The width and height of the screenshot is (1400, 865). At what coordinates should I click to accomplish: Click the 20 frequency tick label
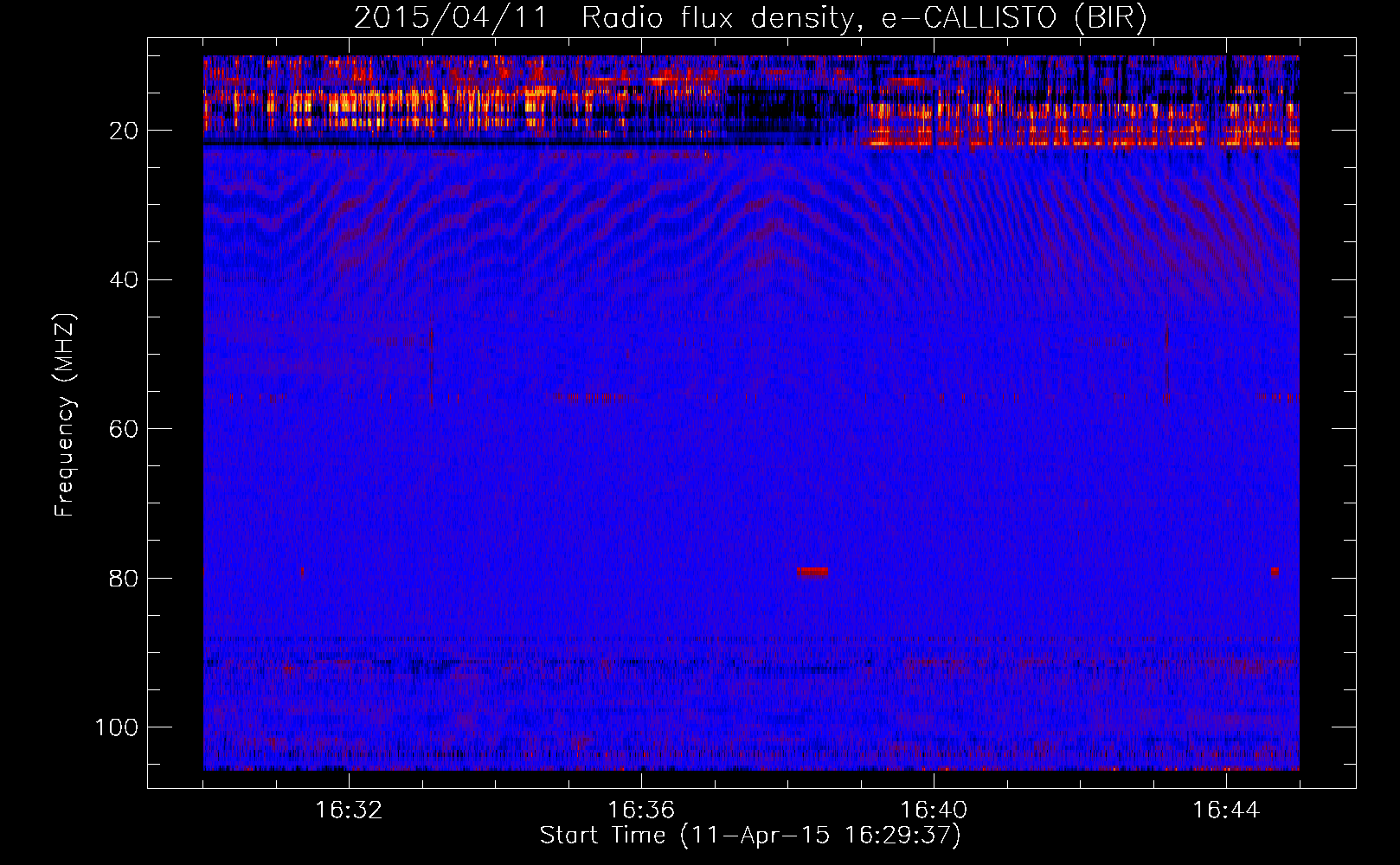(x=124, y=131)
